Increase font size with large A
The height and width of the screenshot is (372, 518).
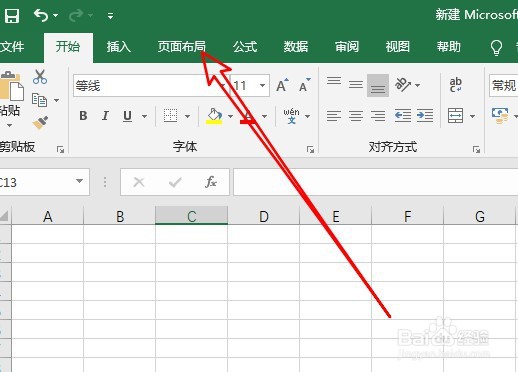coord(282,85)
